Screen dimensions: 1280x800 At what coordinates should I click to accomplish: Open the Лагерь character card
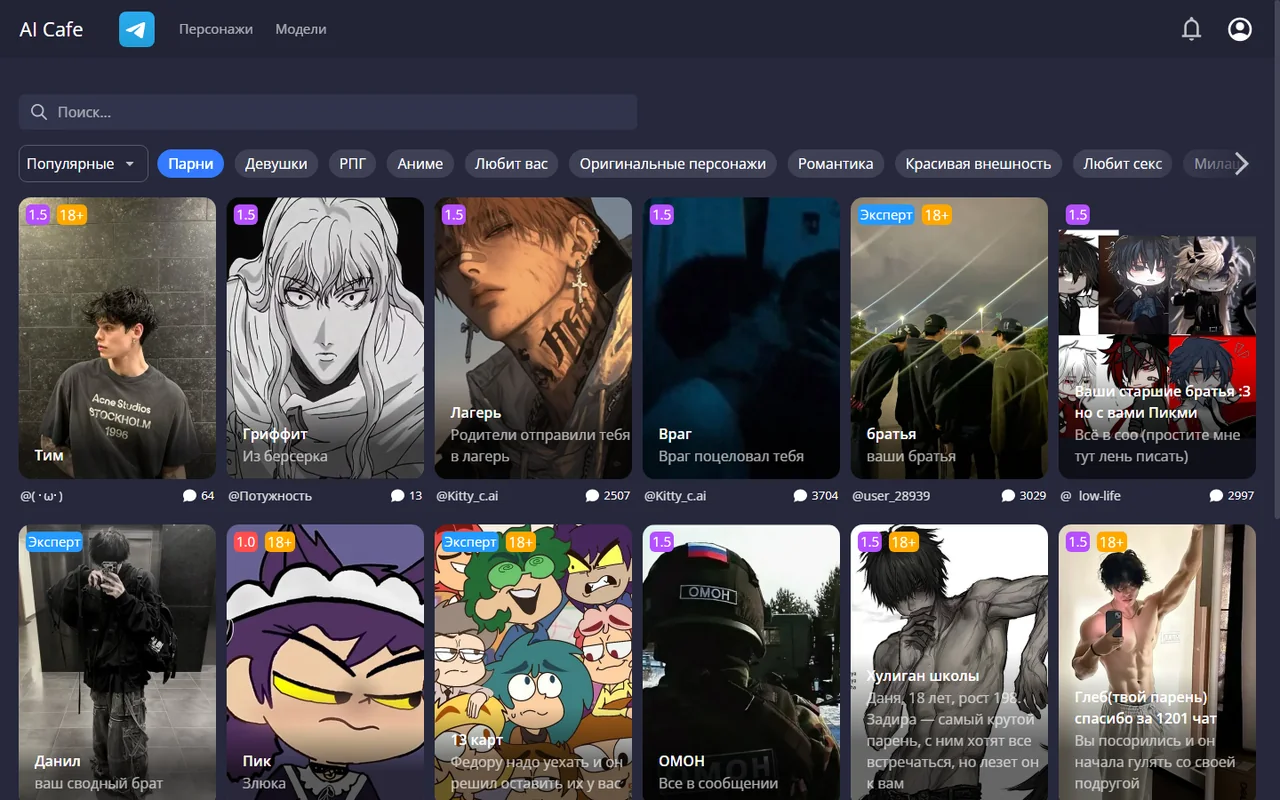533,338
